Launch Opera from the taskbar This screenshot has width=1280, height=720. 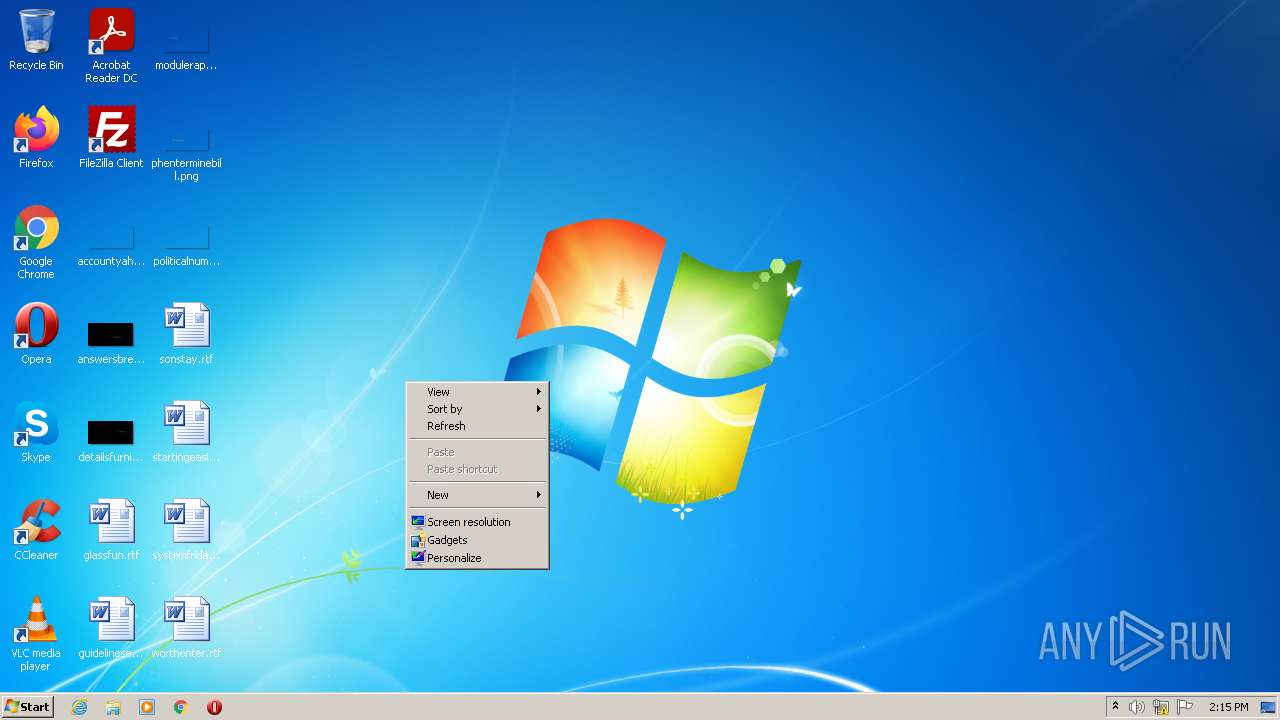(214, 707)
